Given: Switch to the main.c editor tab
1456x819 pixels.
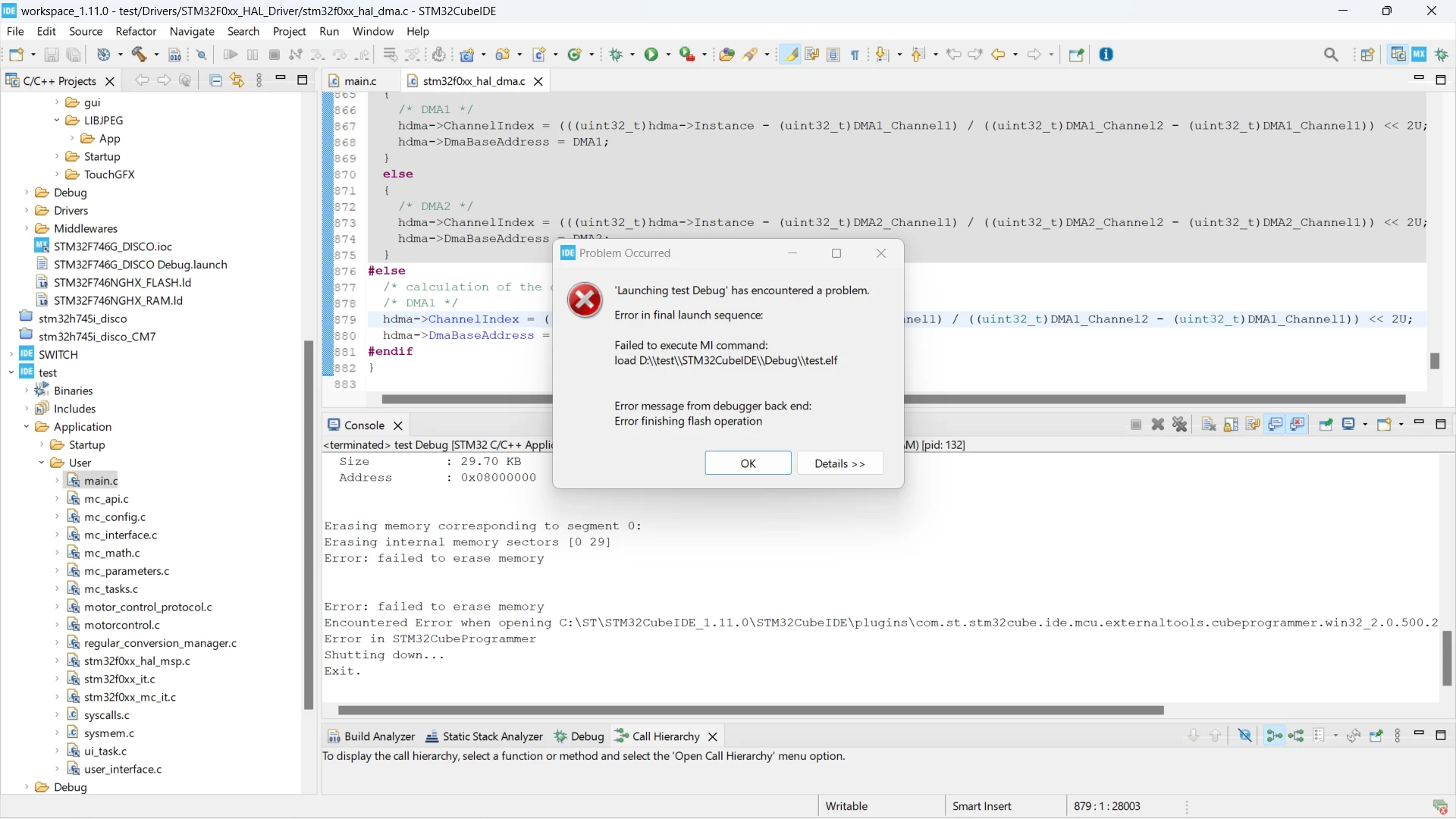Looking at the screenshot, I should tap(360, 81).
